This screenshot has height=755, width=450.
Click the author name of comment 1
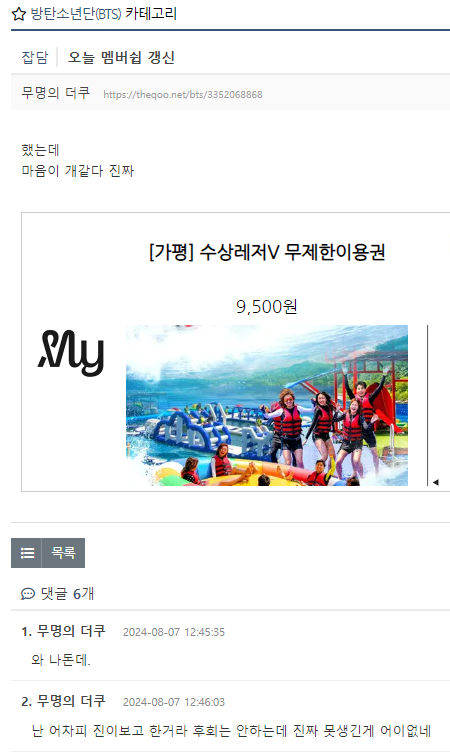[x=71, y=631]
